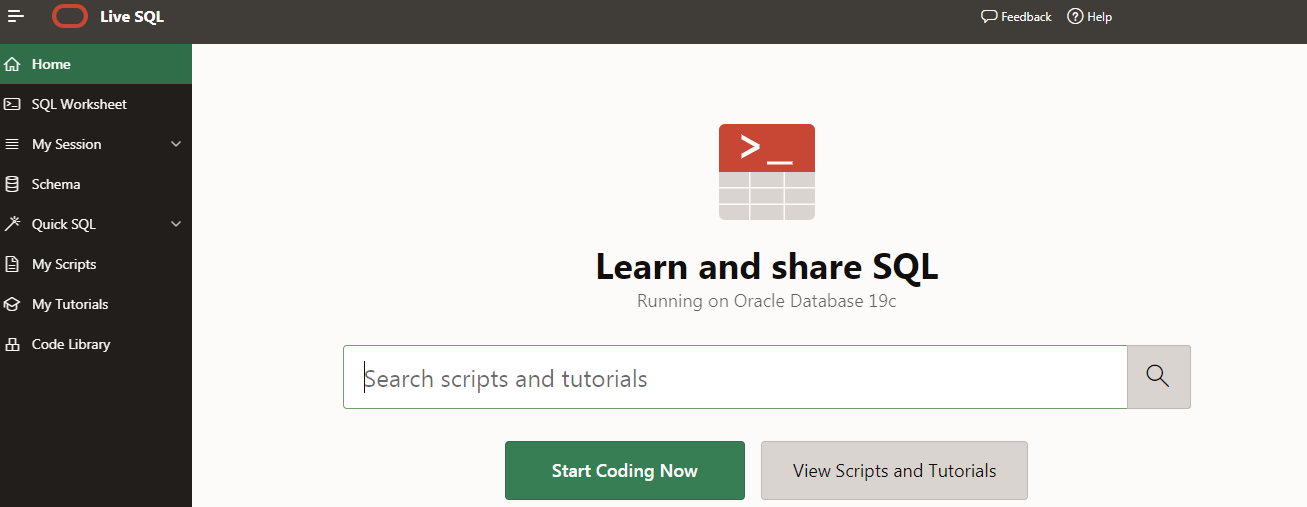The image size is (1307, 507).
Task: Expand the My Session submenu chevron
Action: pyautogui.click(x=176, y=144)
